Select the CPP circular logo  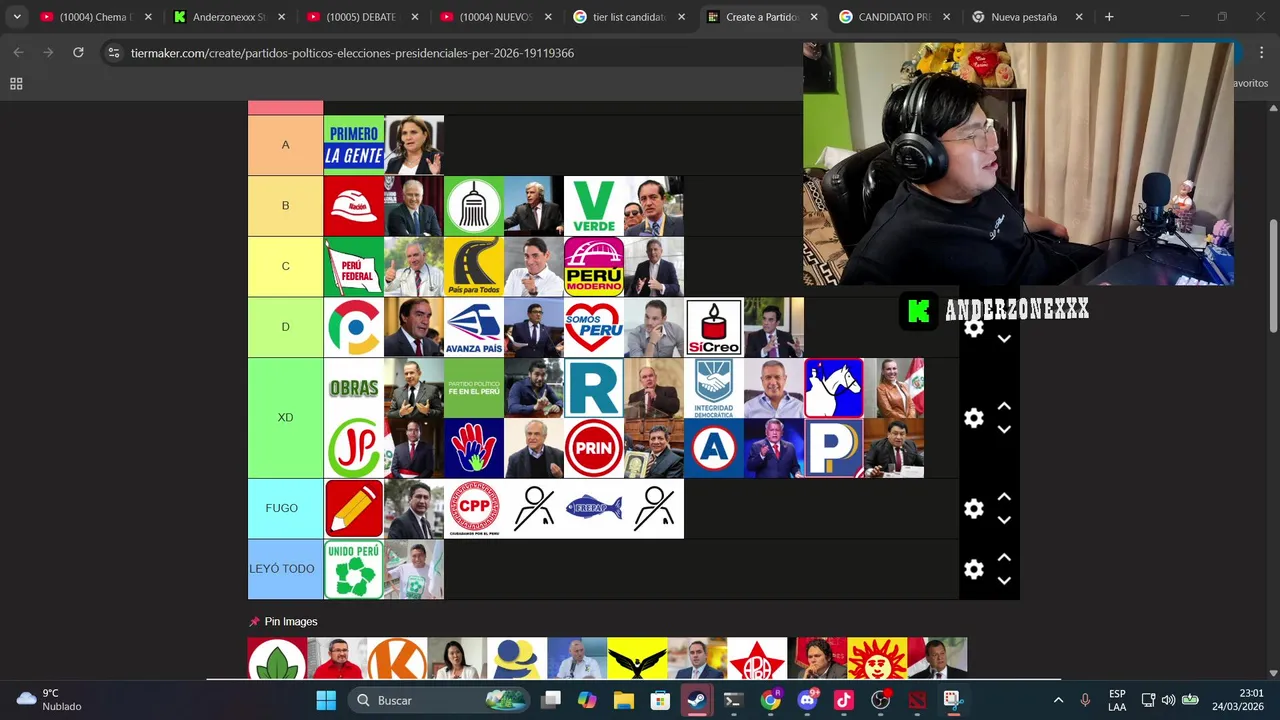[474, 509]
